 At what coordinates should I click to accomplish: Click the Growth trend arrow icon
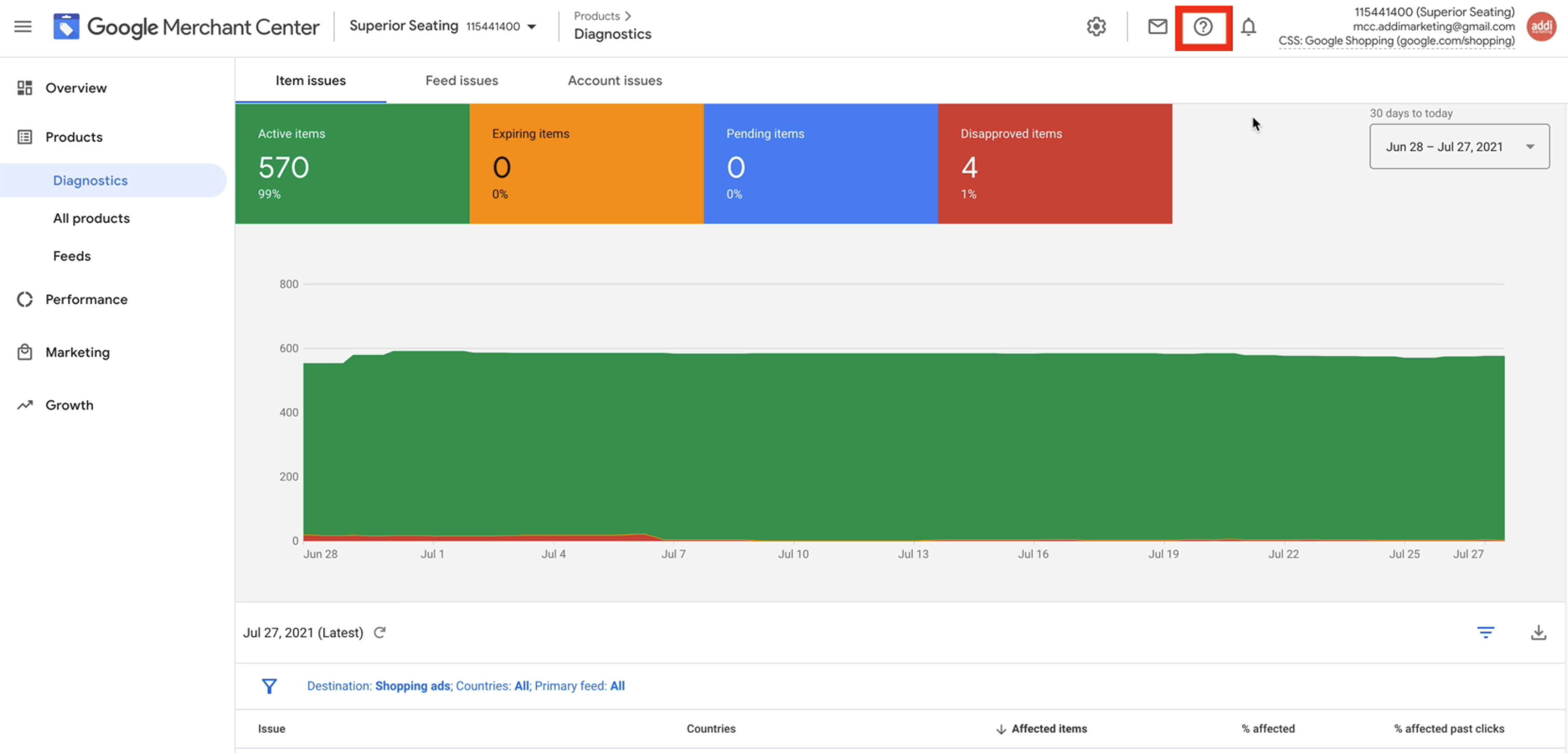(x=24, y=405)
